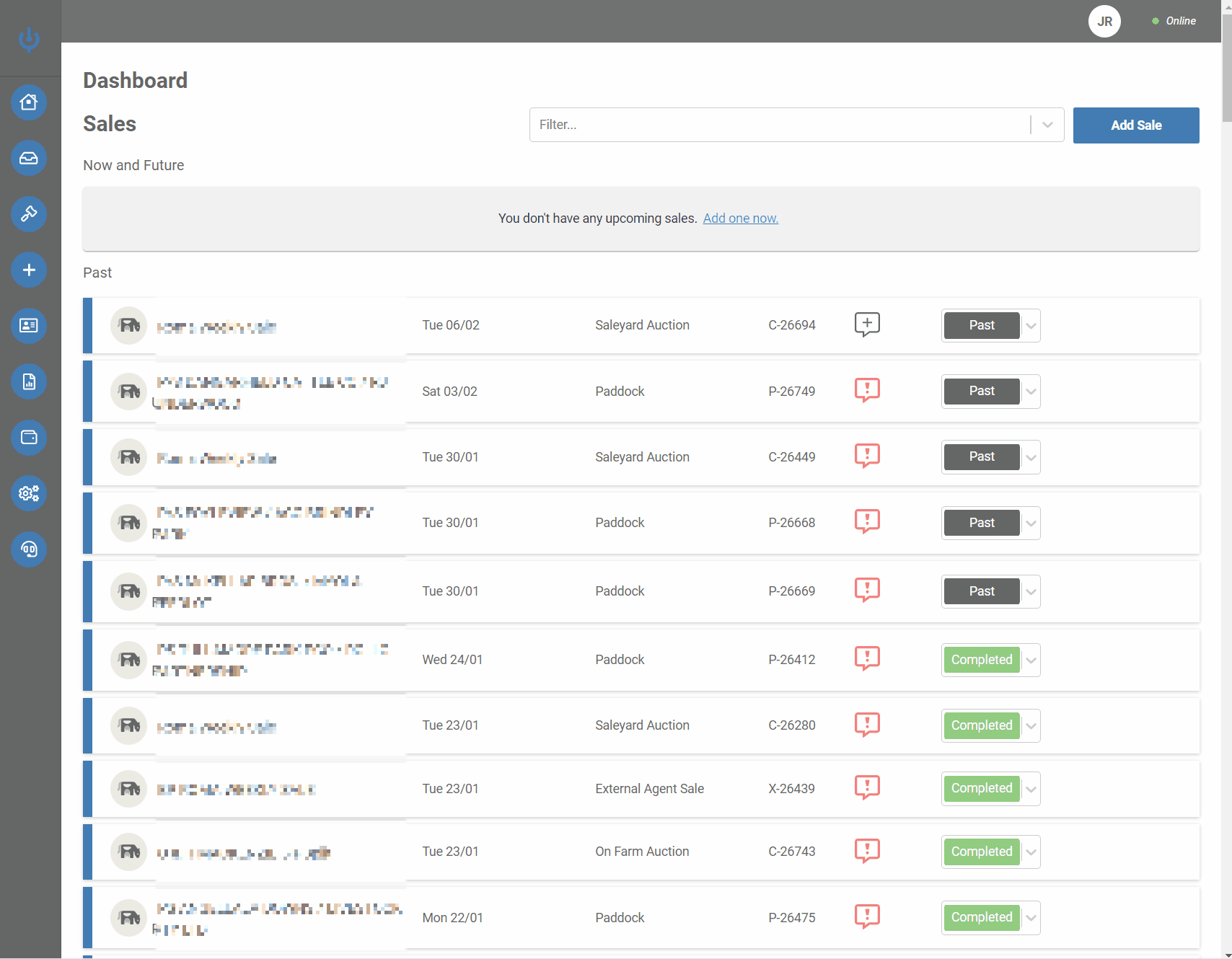Select 'On Farm Auction' type text
Screen dimensions: 1232x959
(x=642, y=852)
